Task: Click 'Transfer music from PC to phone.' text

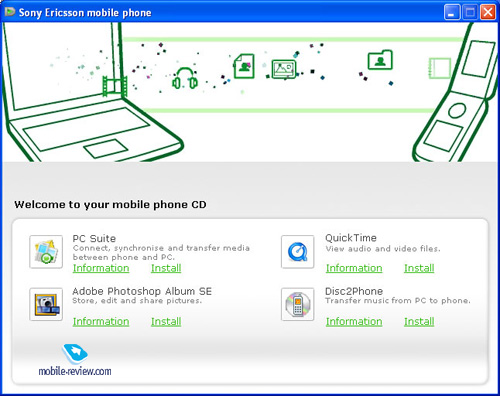Action: click(x=398, y=301)
